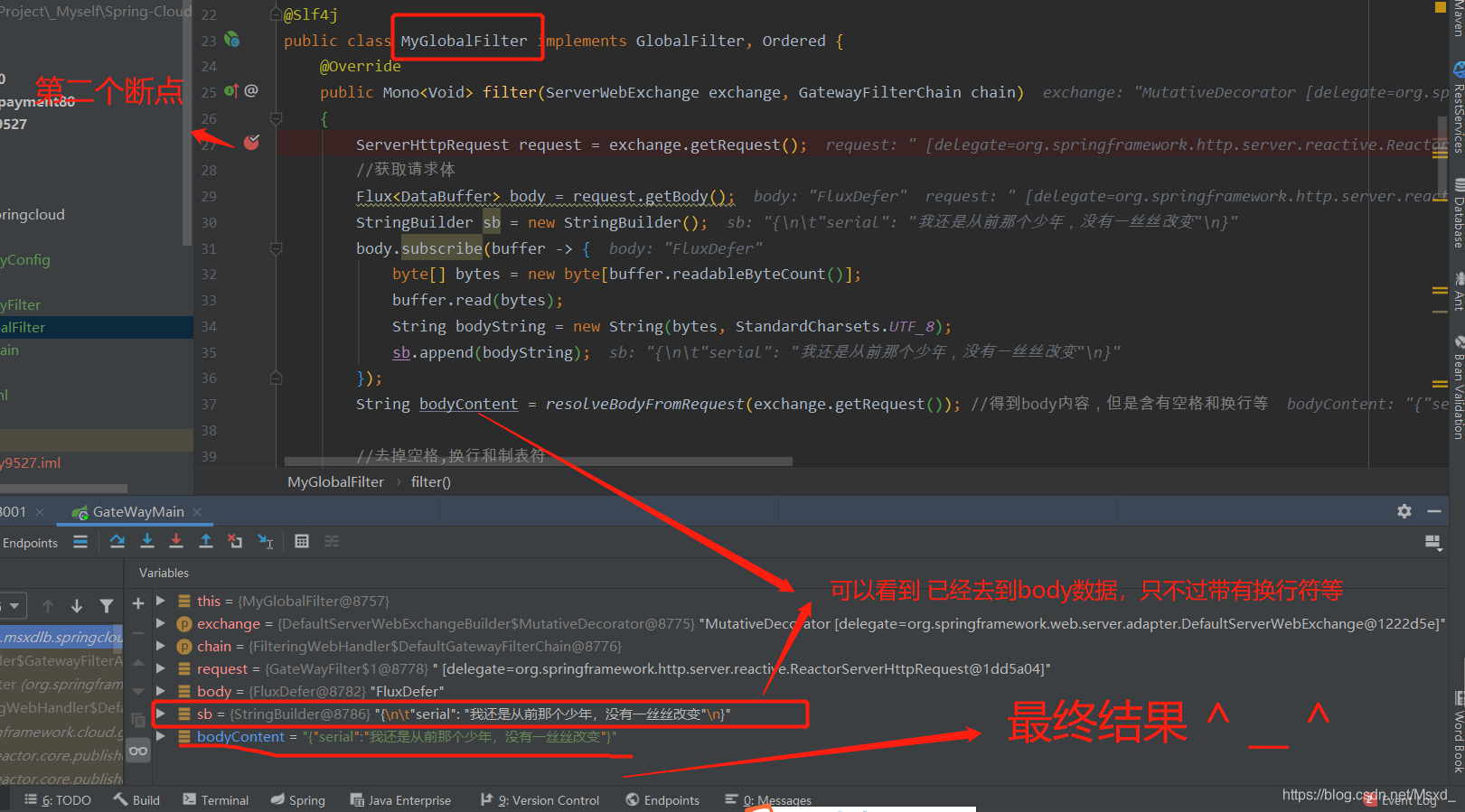Screen dimensions: 1465x812
Task: Open thread selector dropdown in Frames
Action: tap(13, 606)
